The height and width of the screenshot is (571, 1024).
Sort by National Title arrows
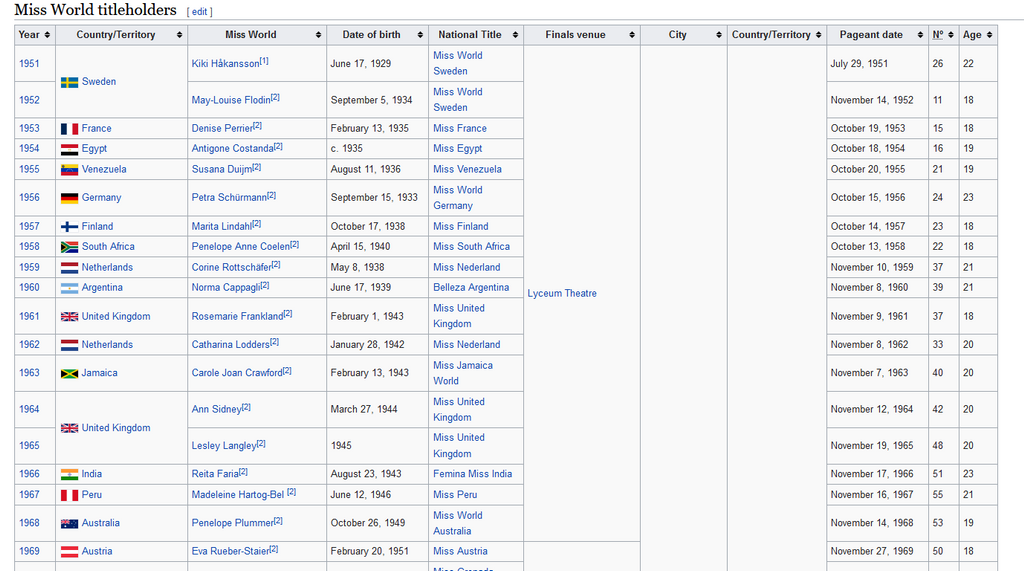(x=515, y=35)
